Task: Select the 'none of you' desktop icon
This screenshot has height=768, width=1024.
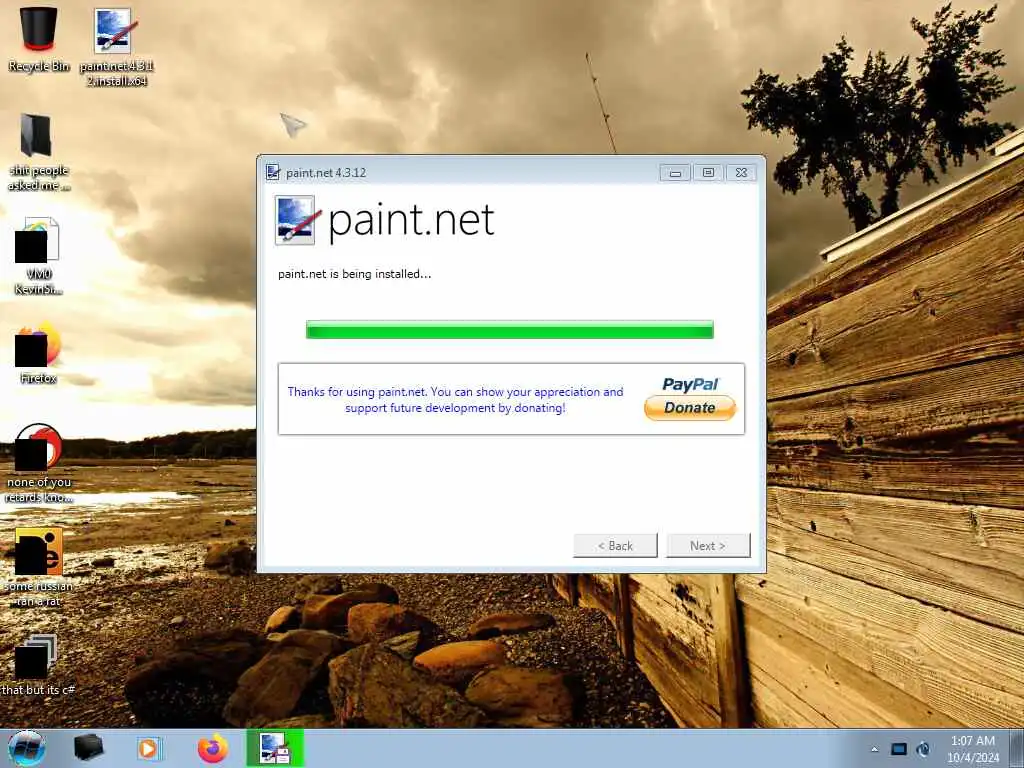Action: pos(39,462)
